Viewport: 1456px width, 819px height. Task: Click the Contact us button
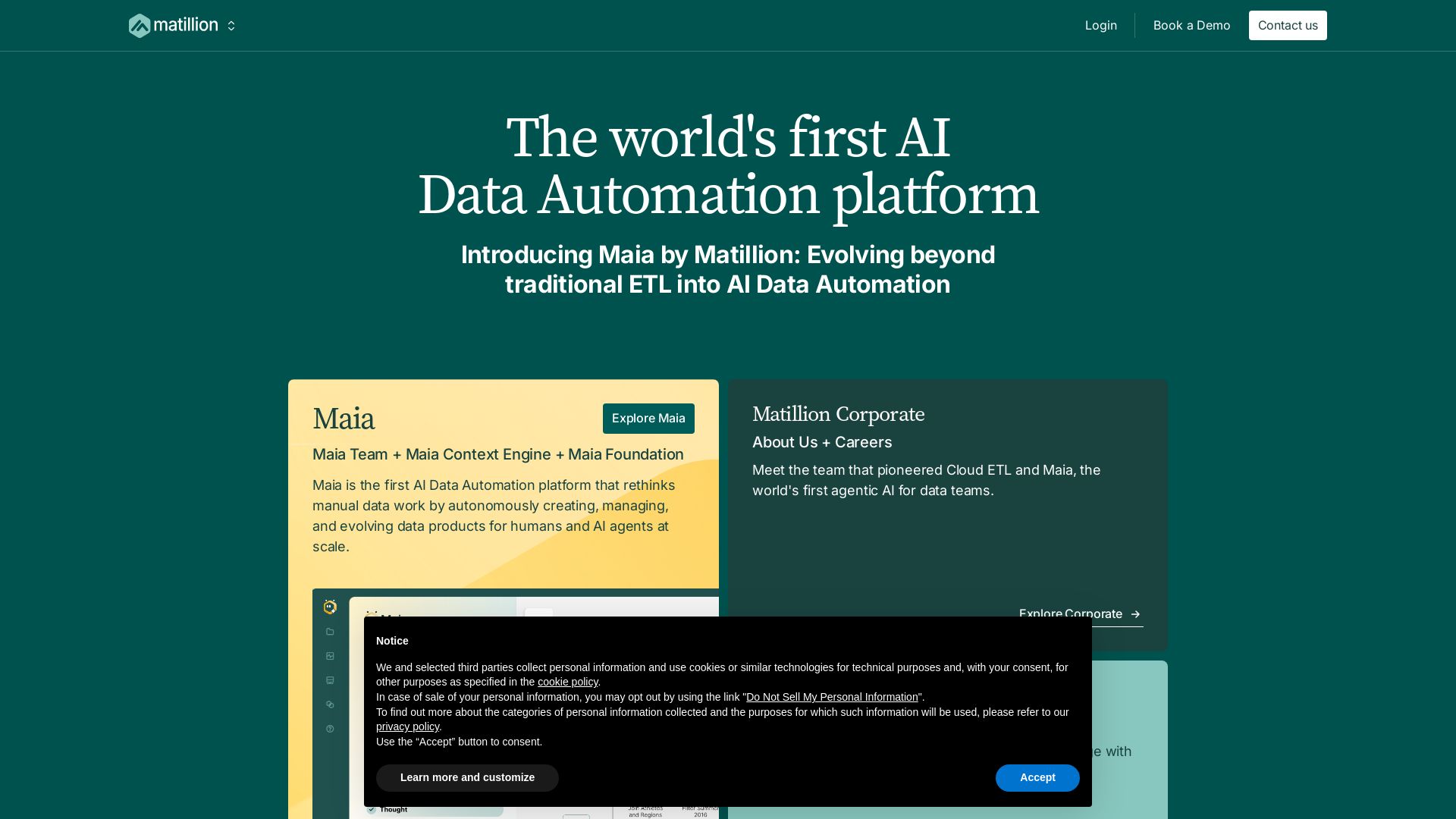pyautogui.click(x=1288, y=25)
